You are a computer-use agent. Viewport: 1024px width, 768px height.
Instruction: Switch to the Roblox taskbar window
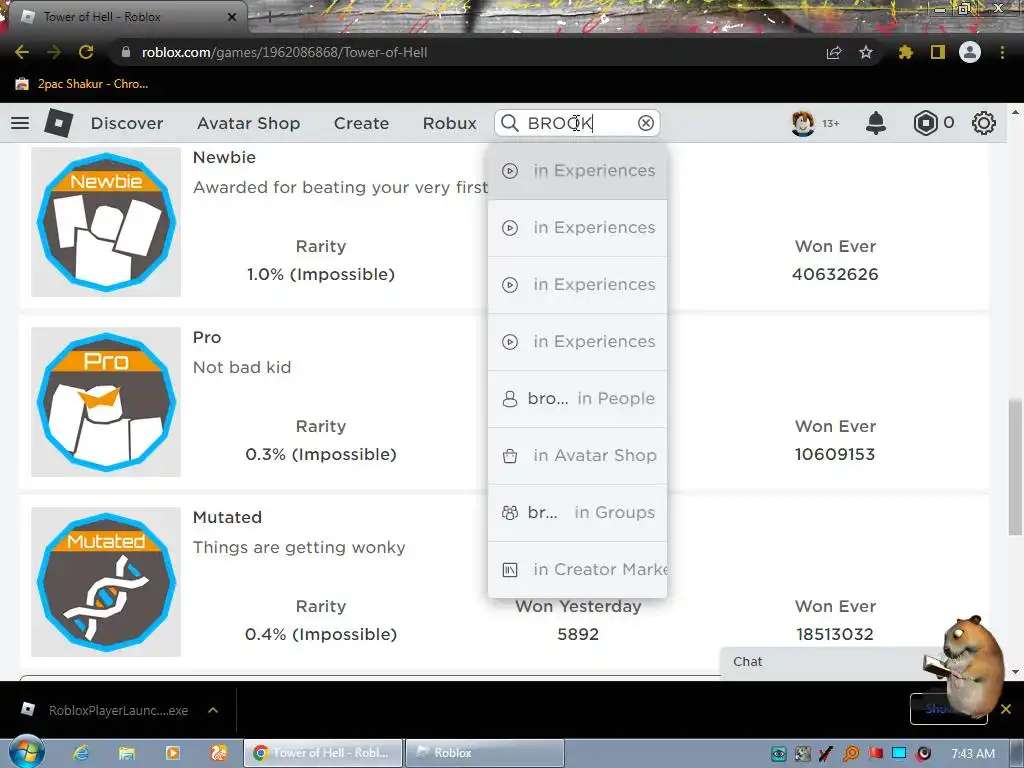coord(485,753)
